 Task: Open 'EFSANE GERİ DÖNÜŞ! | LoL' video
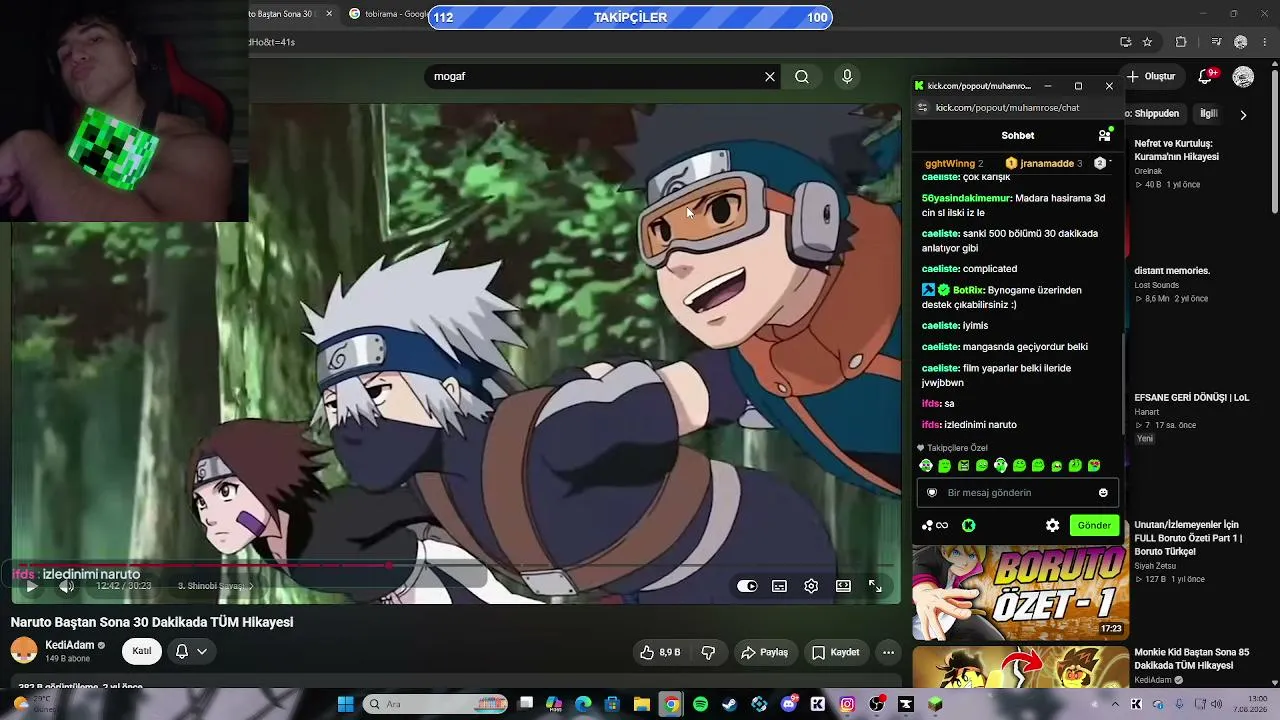(x=1192, y=398)
